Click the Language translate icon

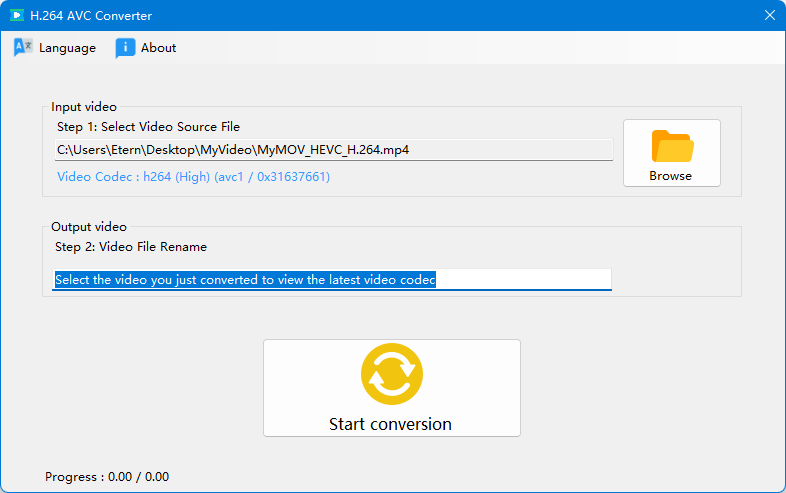[x=23, y=48]
